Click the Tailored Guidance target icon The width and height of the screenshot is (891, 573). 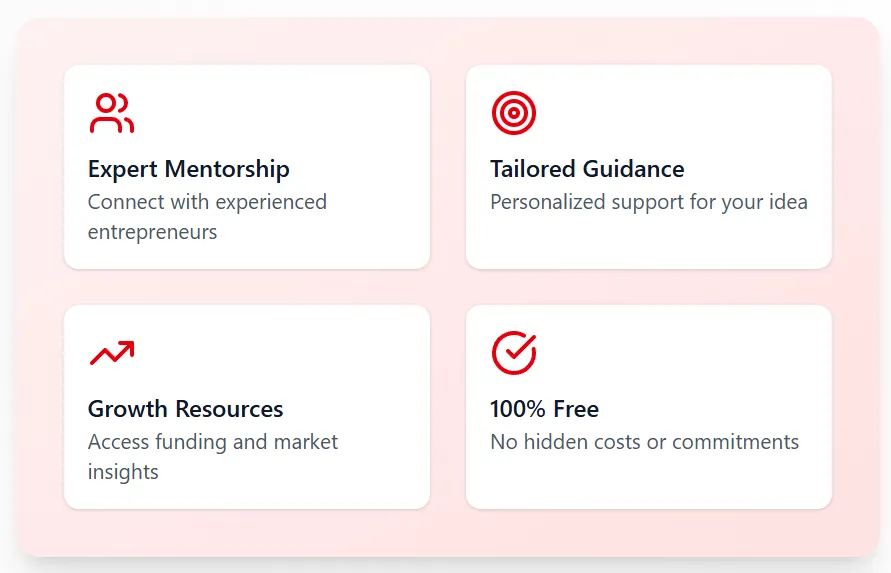click(513, 113)
